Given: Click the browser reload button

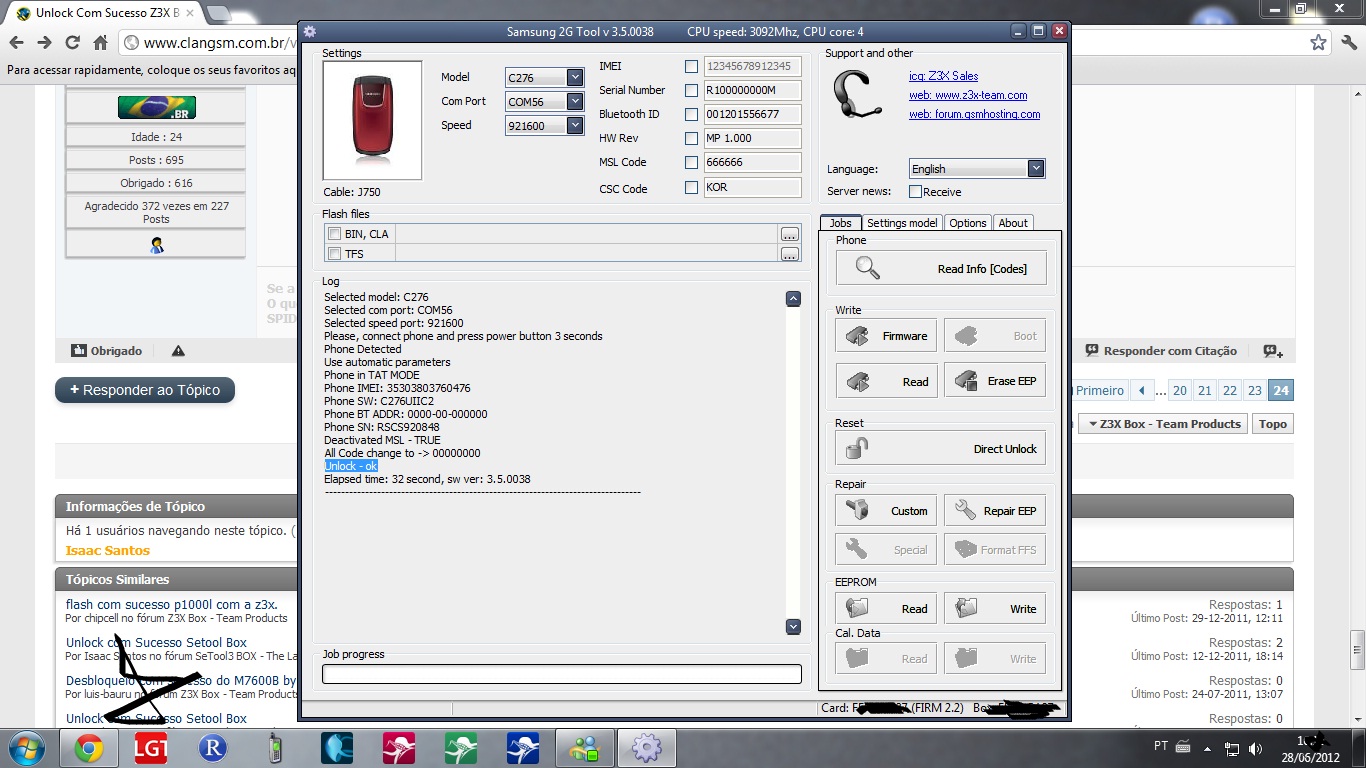Looking at the screenshot, I should (x=72, y=43).
